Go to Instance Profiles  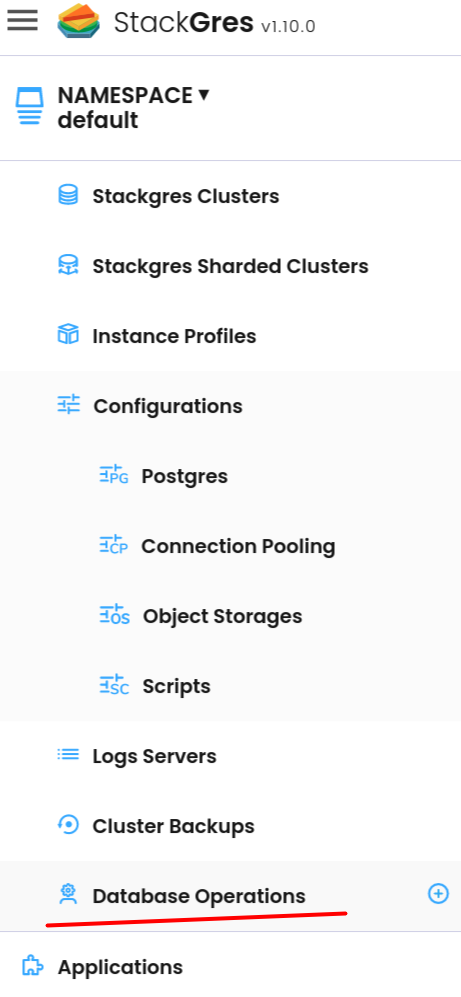(174, 336)
